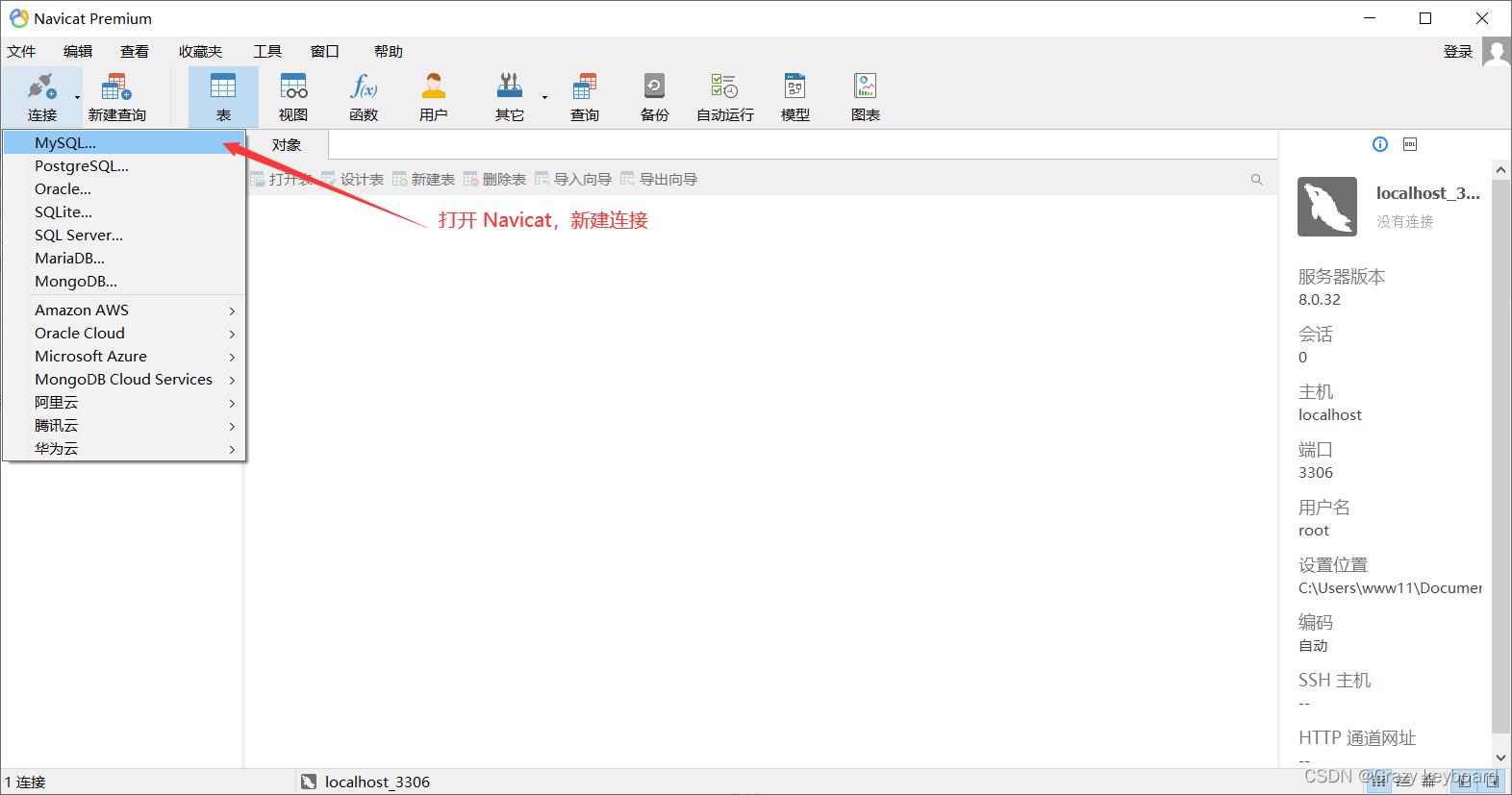The height and width of the screenshot is (795, 1512).
Task: Expand MongoDB Cloud Services submenu
Action: point(124,379)
